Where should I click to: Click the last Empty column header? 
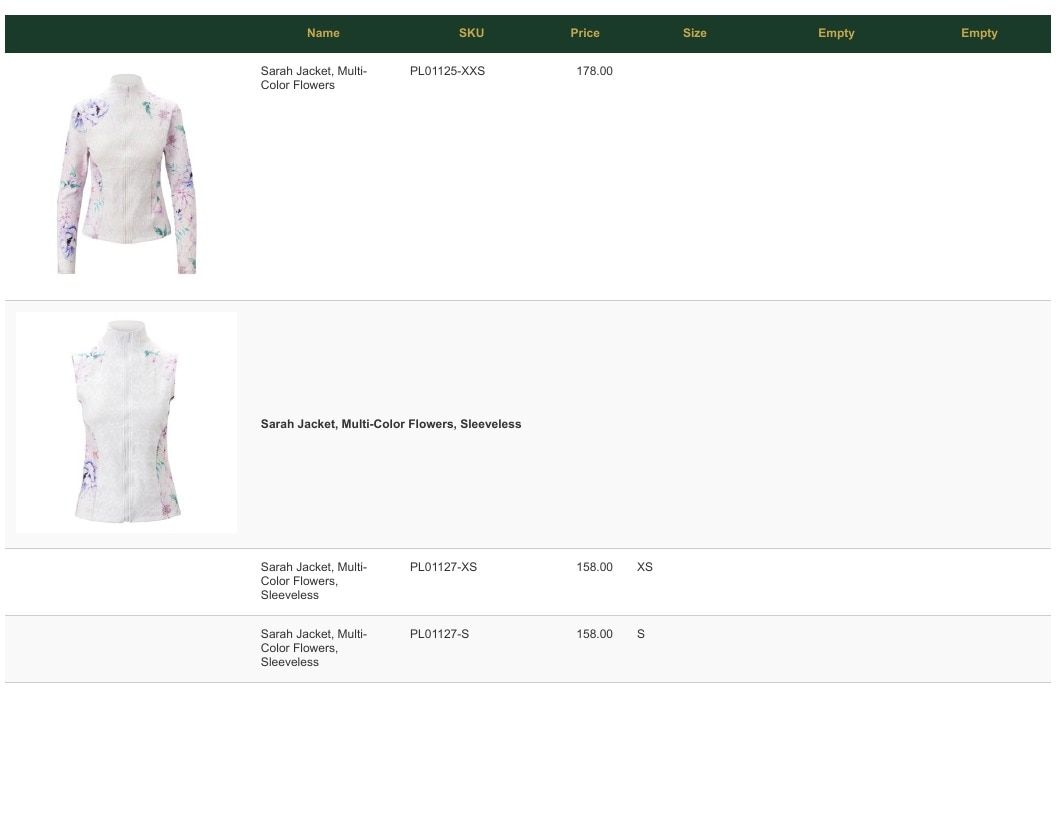pos(979,33)
